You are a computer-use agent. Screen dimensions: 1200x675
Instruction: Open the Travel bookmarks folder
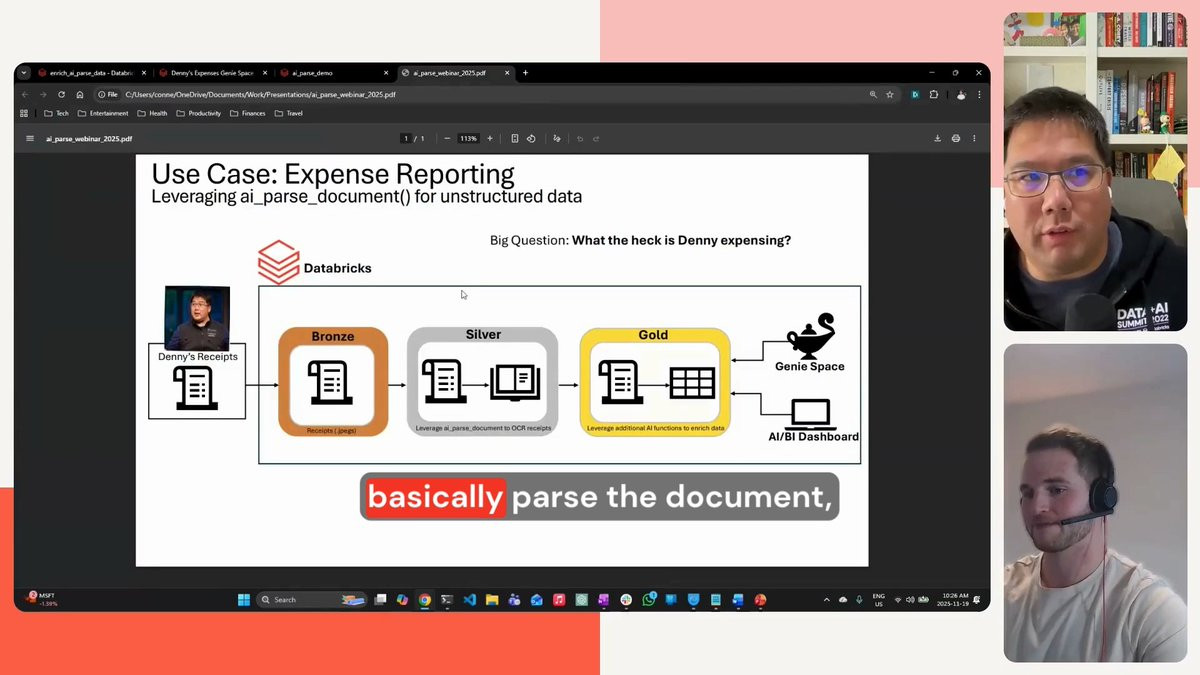click(x=289, y=113)
